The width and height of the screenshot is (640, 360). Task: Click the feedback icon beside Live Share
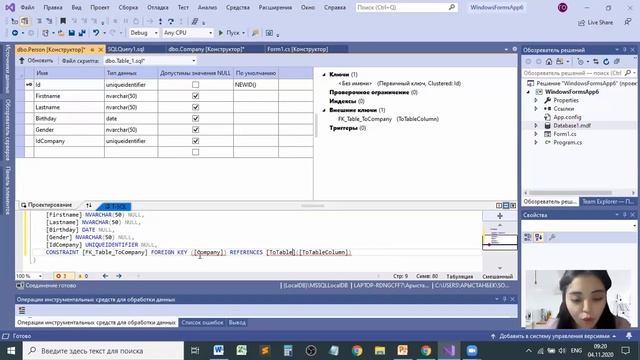click(628, 22)
